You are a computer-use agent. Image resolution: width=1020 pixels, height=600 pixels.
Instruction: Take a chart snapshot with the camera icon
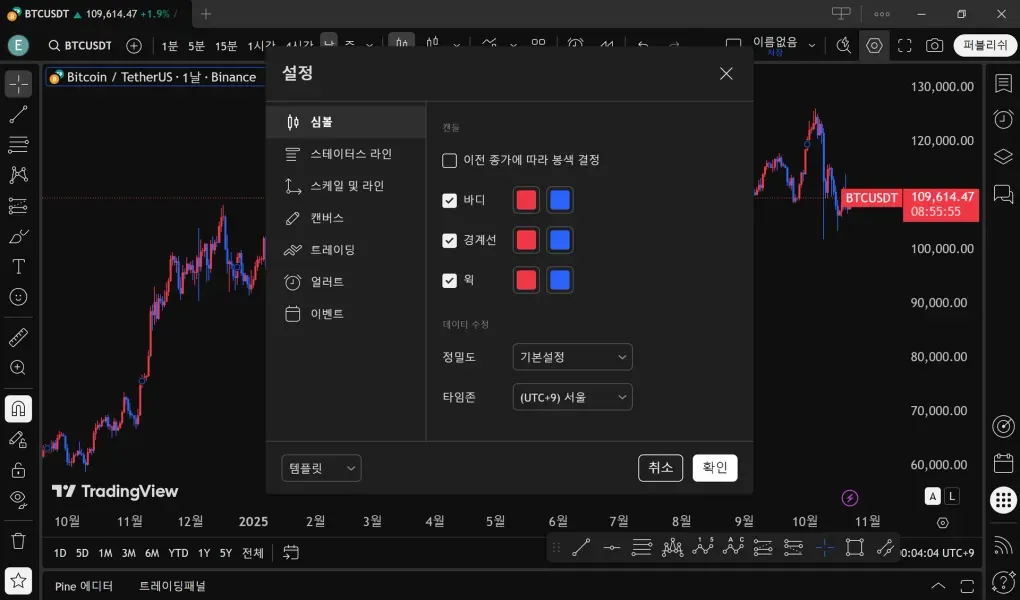click(933, 45)
